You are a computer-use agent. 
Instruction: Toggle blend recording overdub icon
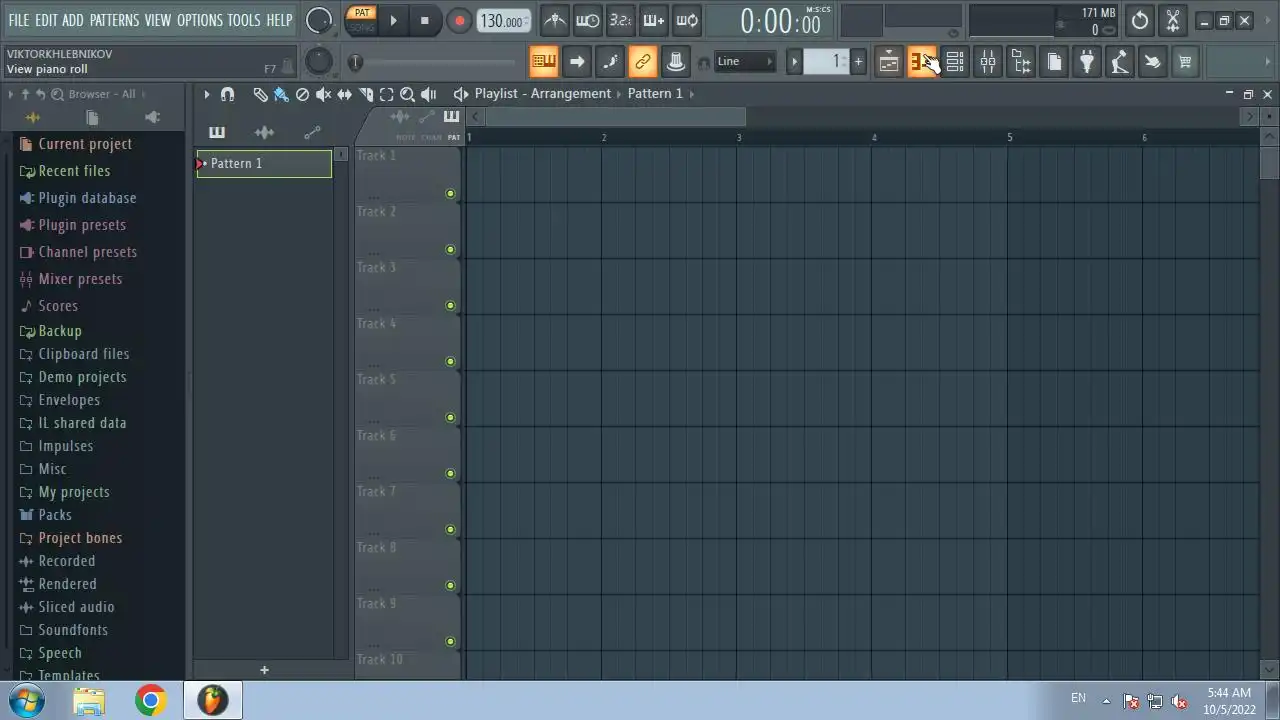[x=653, y=20]
